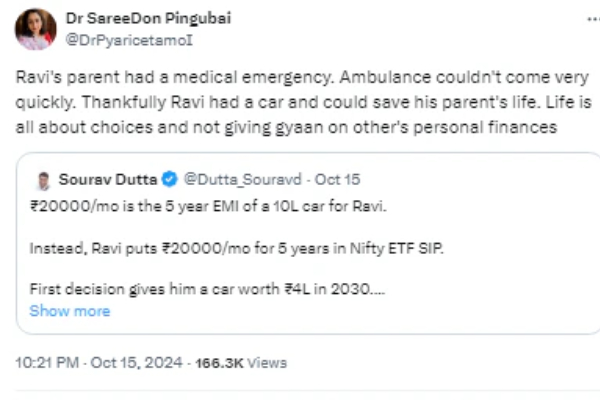Click the quoted tweet's Oct 15 date
600x400 pixels.
pyautogui.click(x=337, y=180)
